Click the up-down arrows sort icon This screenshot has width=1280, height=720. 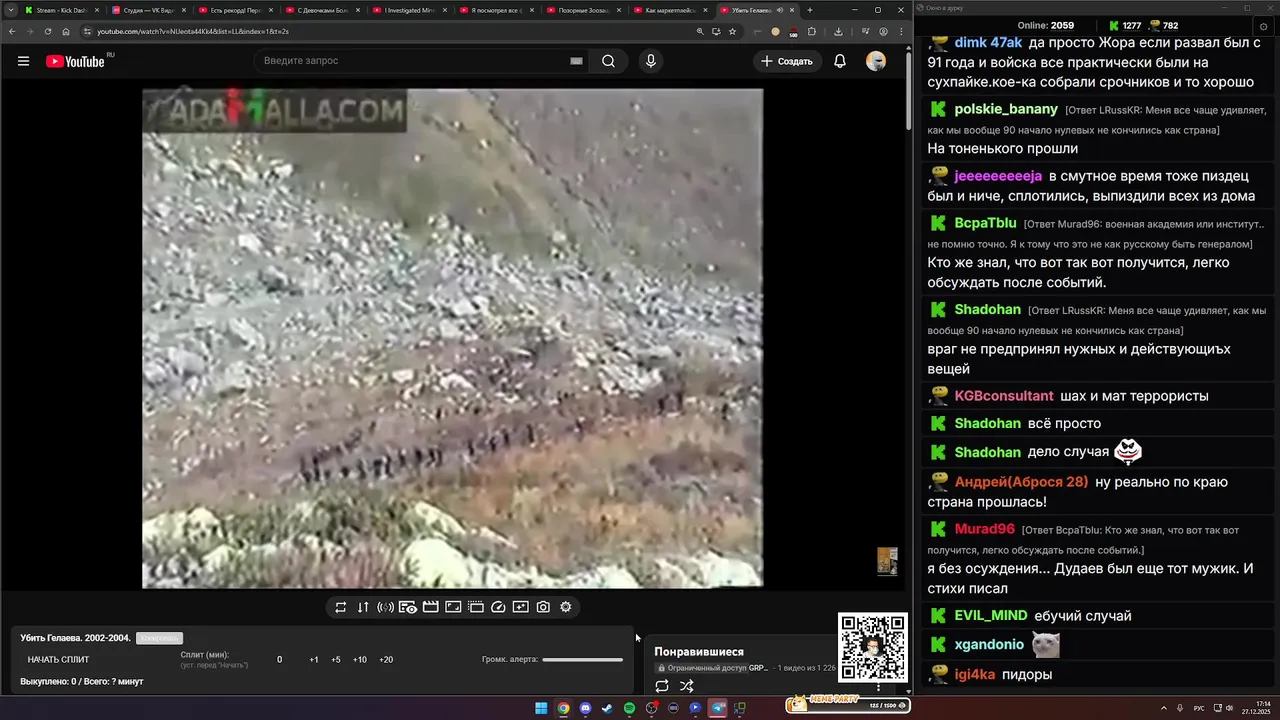click(363, 607)
